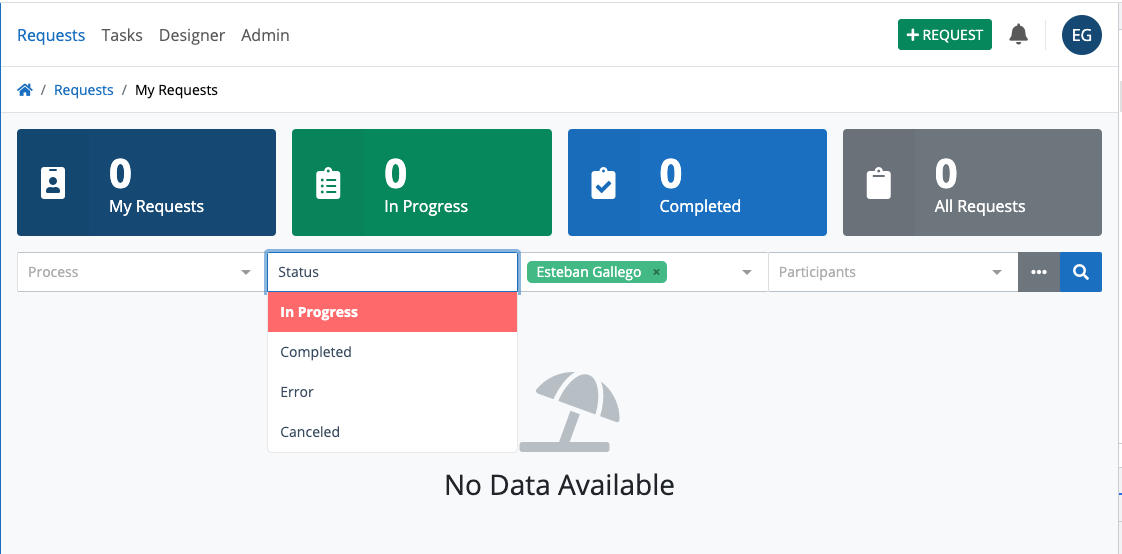The image size is (1122, 554).
Task: Open the Requests navigation tab
Action: (x=51, y=35)
